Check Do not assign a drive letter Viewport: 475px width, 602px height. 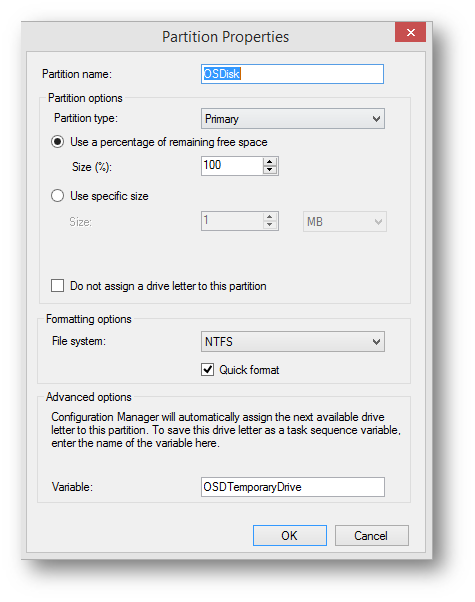click(58, 286)
